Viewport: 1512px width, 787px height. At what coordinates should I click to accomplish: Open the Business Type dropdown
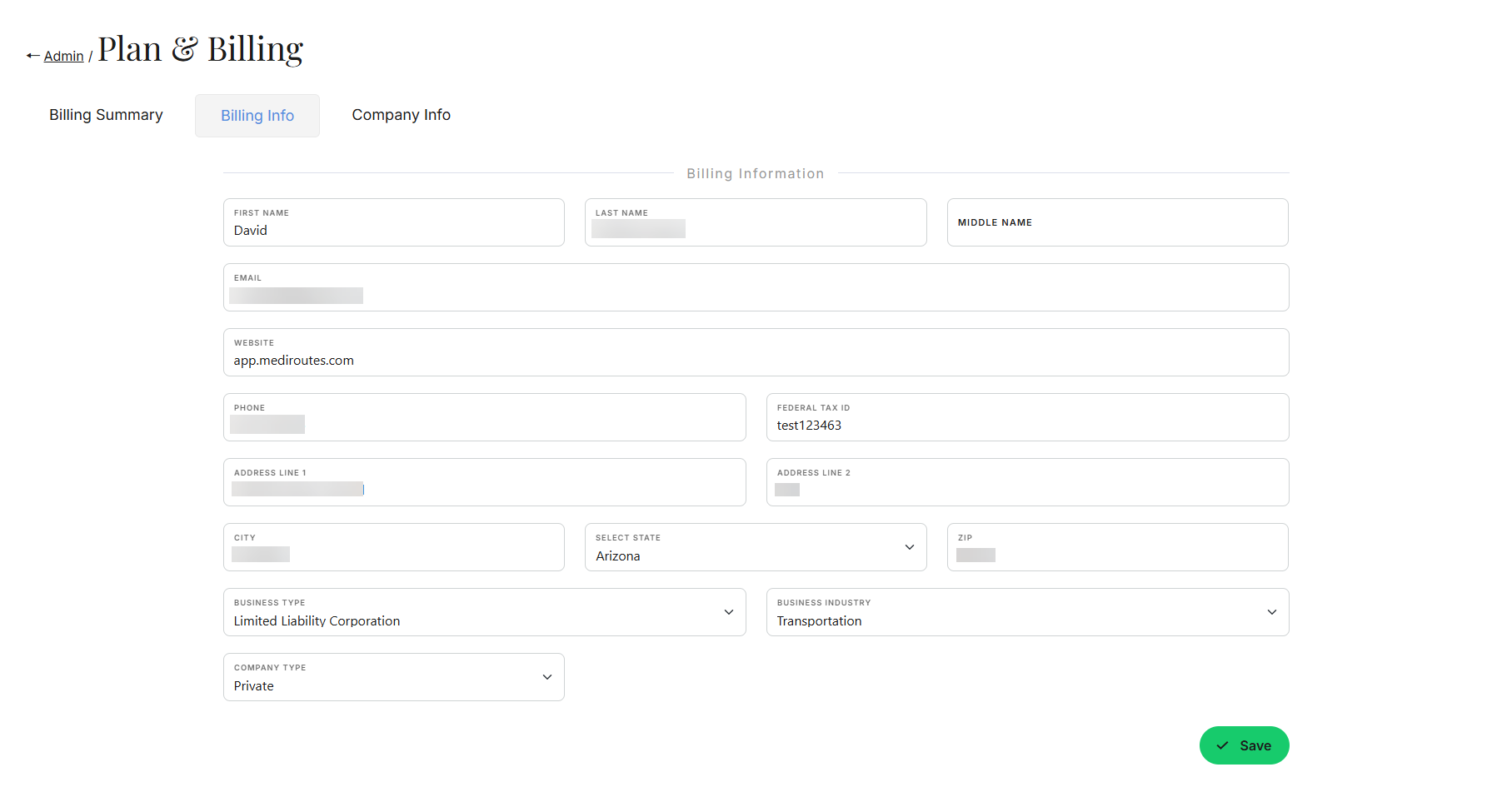(484, 613)
